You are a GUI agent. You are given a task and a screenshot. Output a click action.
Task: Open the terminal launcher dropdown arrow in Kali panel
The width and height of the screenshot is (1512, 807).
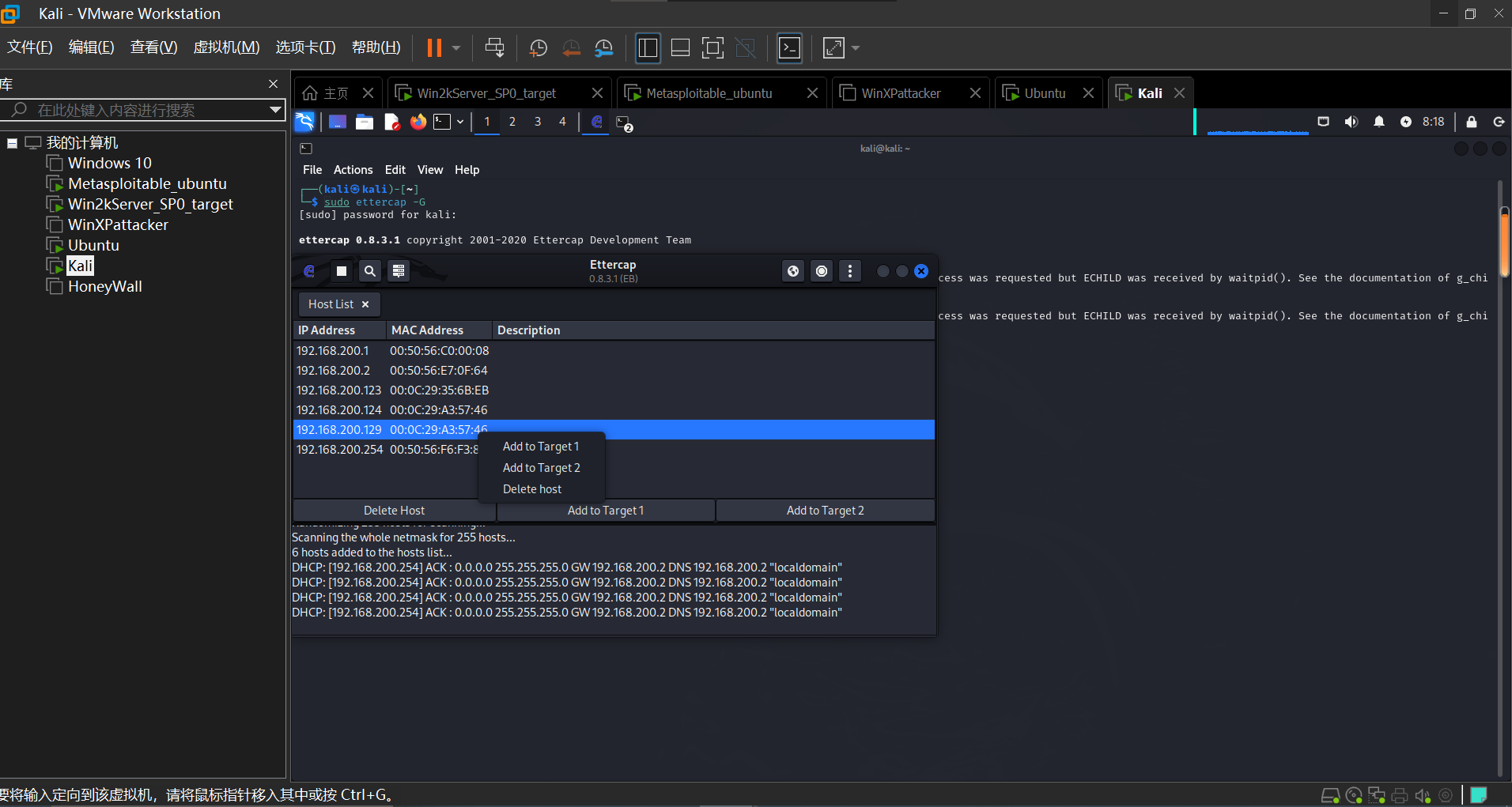pyautogui.click(x=460, y=122)
